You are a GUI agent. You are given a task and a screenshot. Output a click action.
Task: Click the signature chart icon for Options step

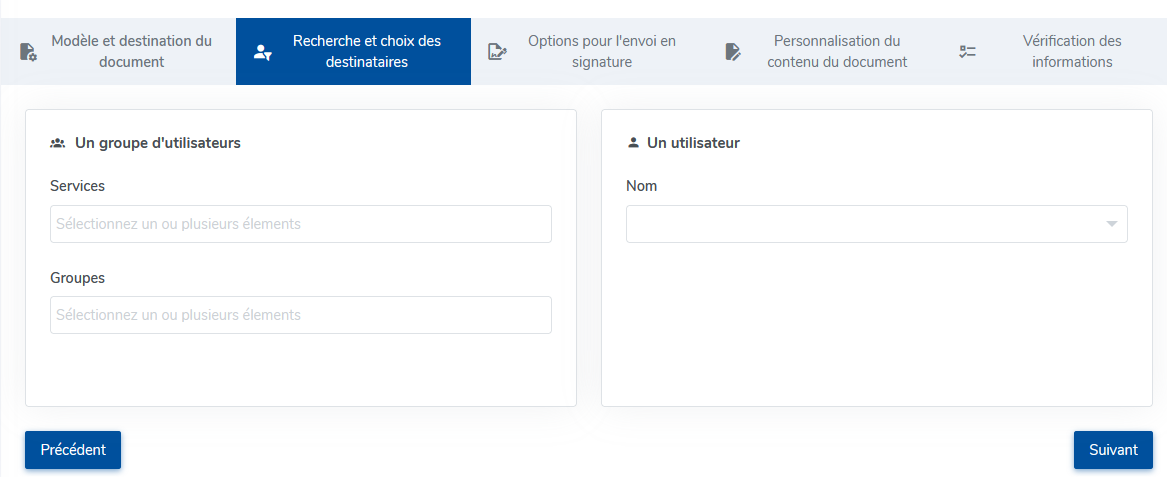tap(497, 51)
